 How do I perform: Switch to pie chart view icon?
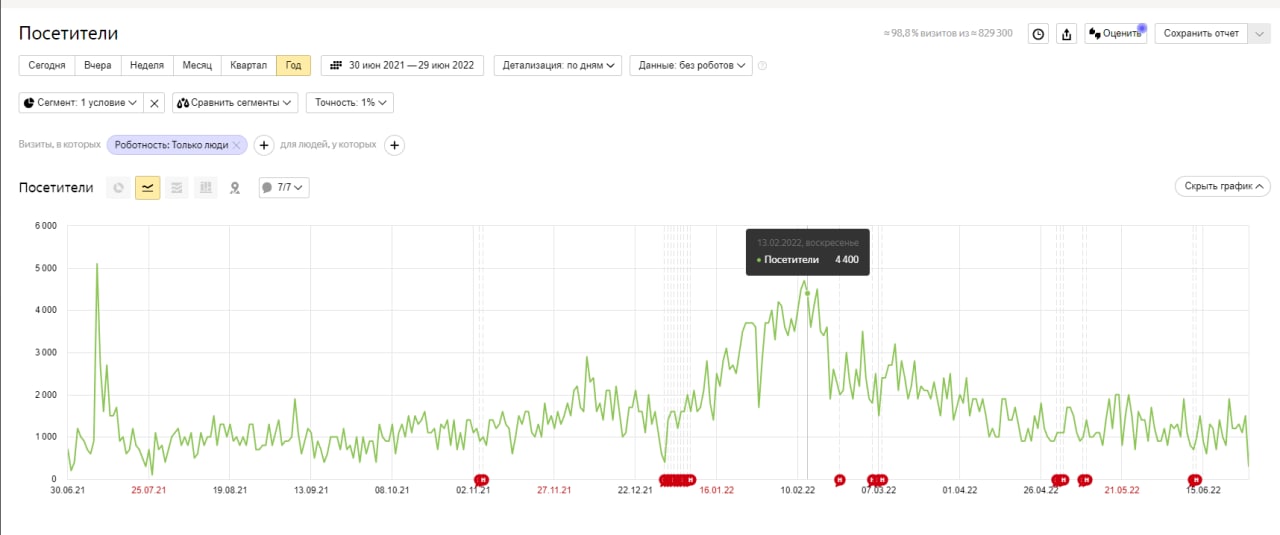[118, 187]
